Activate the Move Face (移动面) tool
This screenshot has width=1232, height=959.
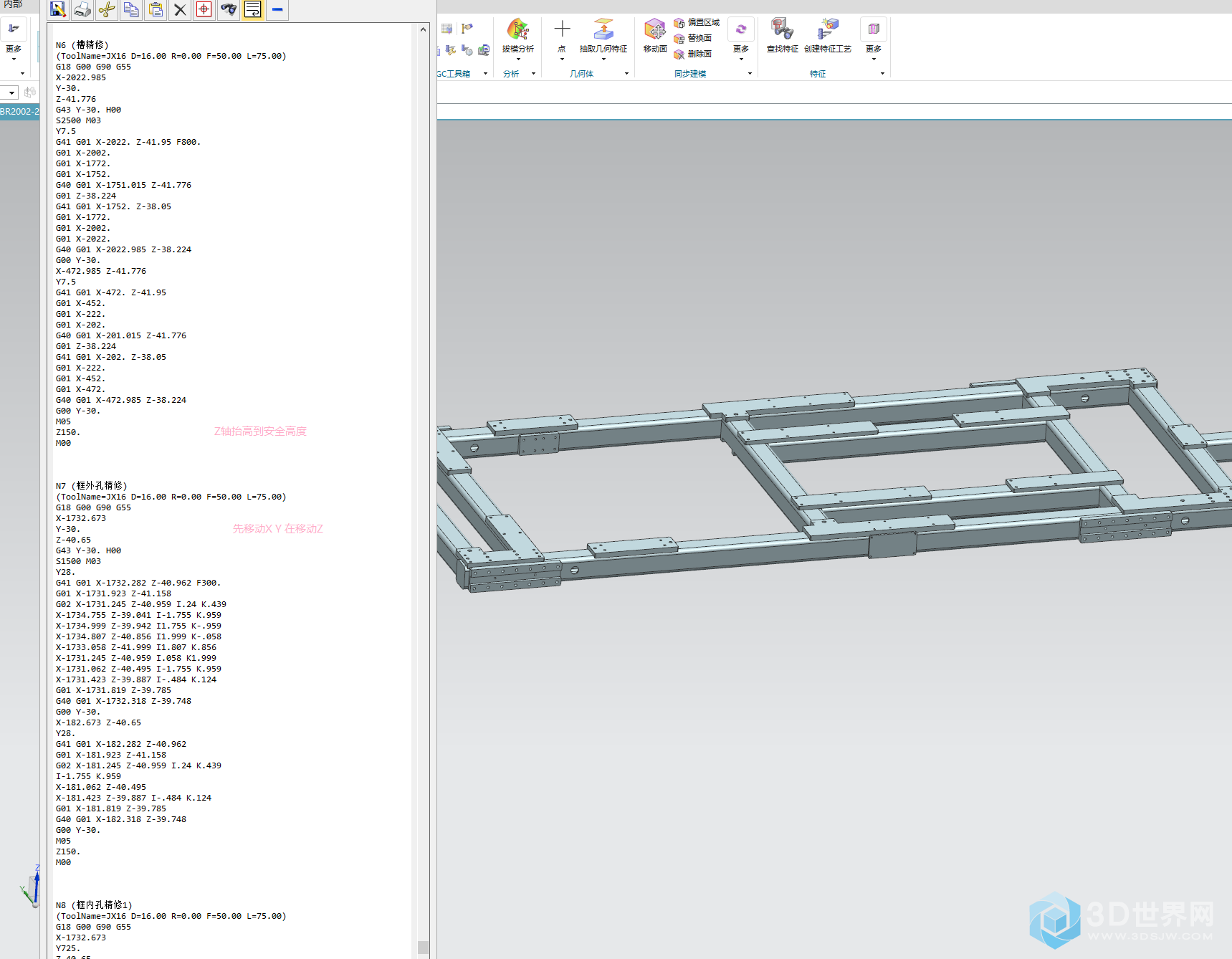point(655,35)
